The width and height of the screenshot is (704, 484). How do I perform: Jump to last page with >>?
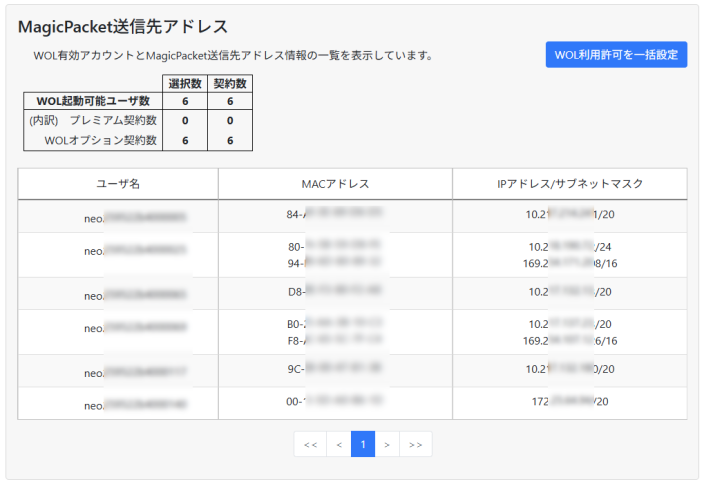point(416,444)
